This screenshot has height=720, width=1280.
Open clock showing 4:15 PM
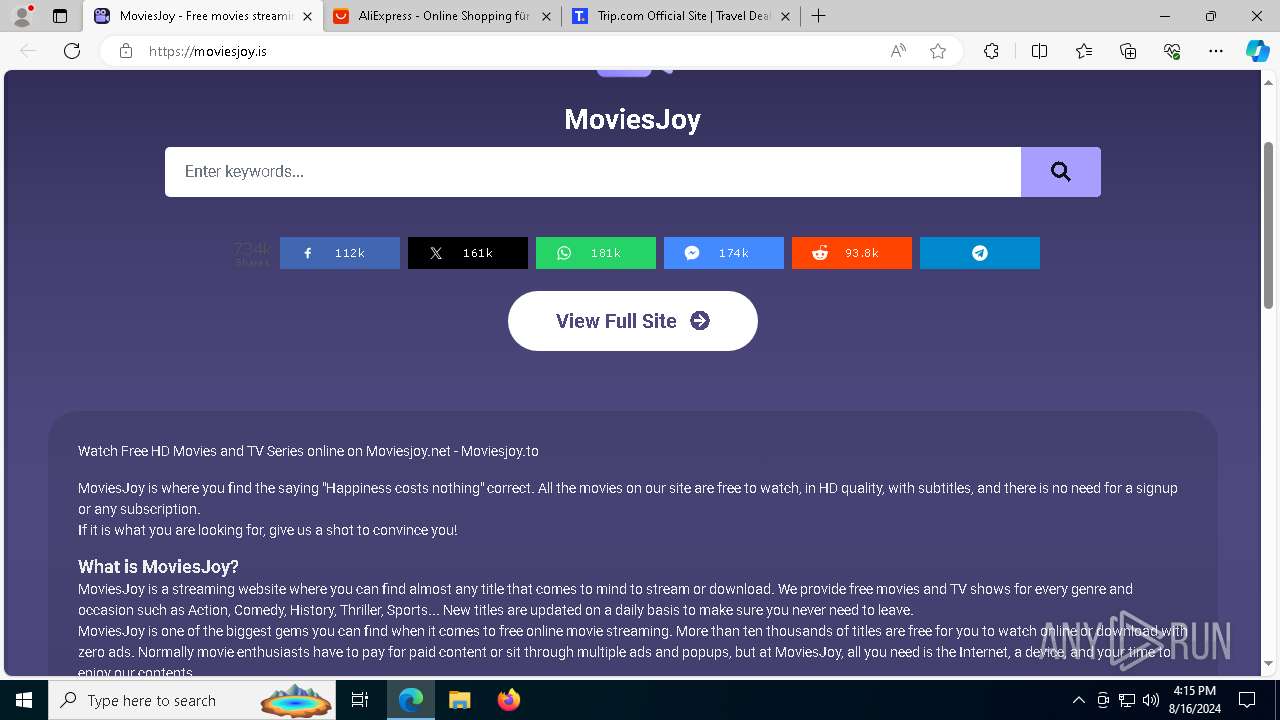(1194, 700)
